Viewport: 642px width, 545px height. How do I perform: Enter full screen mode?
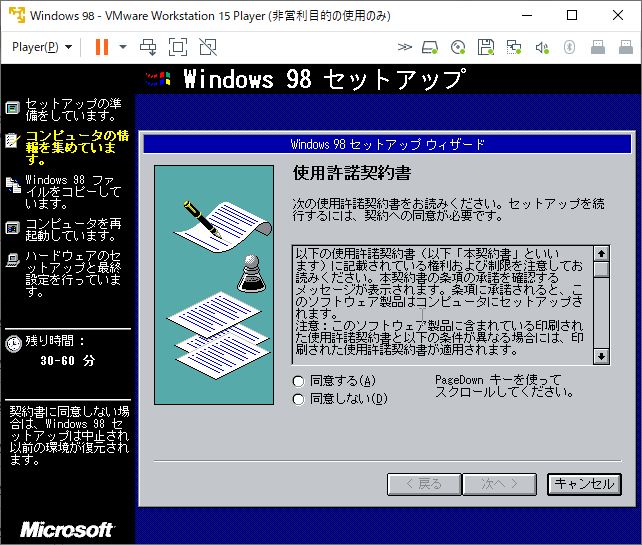coord(178,47)
